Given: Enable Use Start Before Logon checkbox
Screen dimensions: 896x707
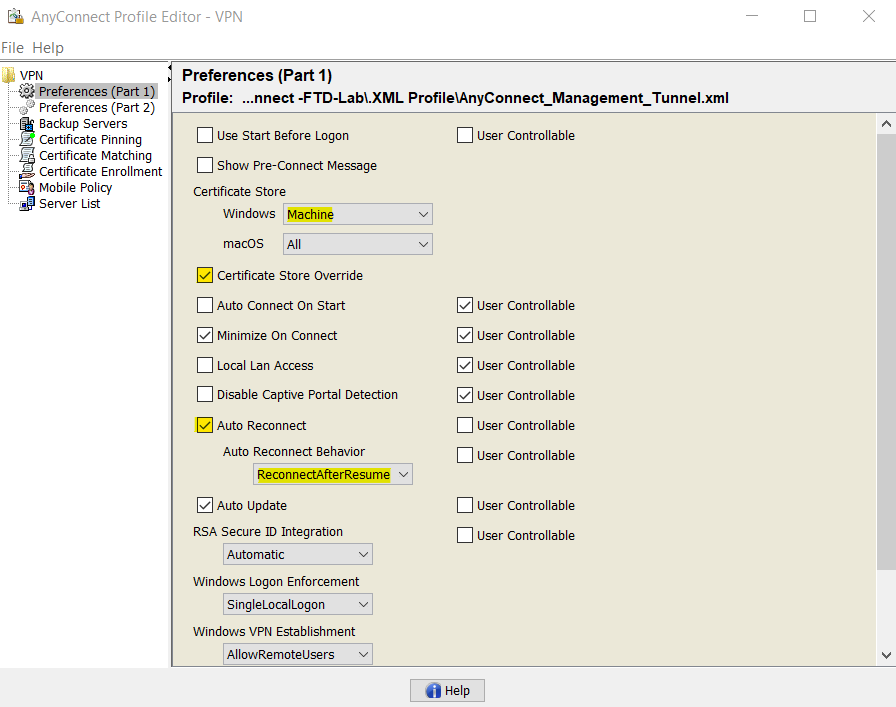Looking at the screenshot, I should [205, 135].
